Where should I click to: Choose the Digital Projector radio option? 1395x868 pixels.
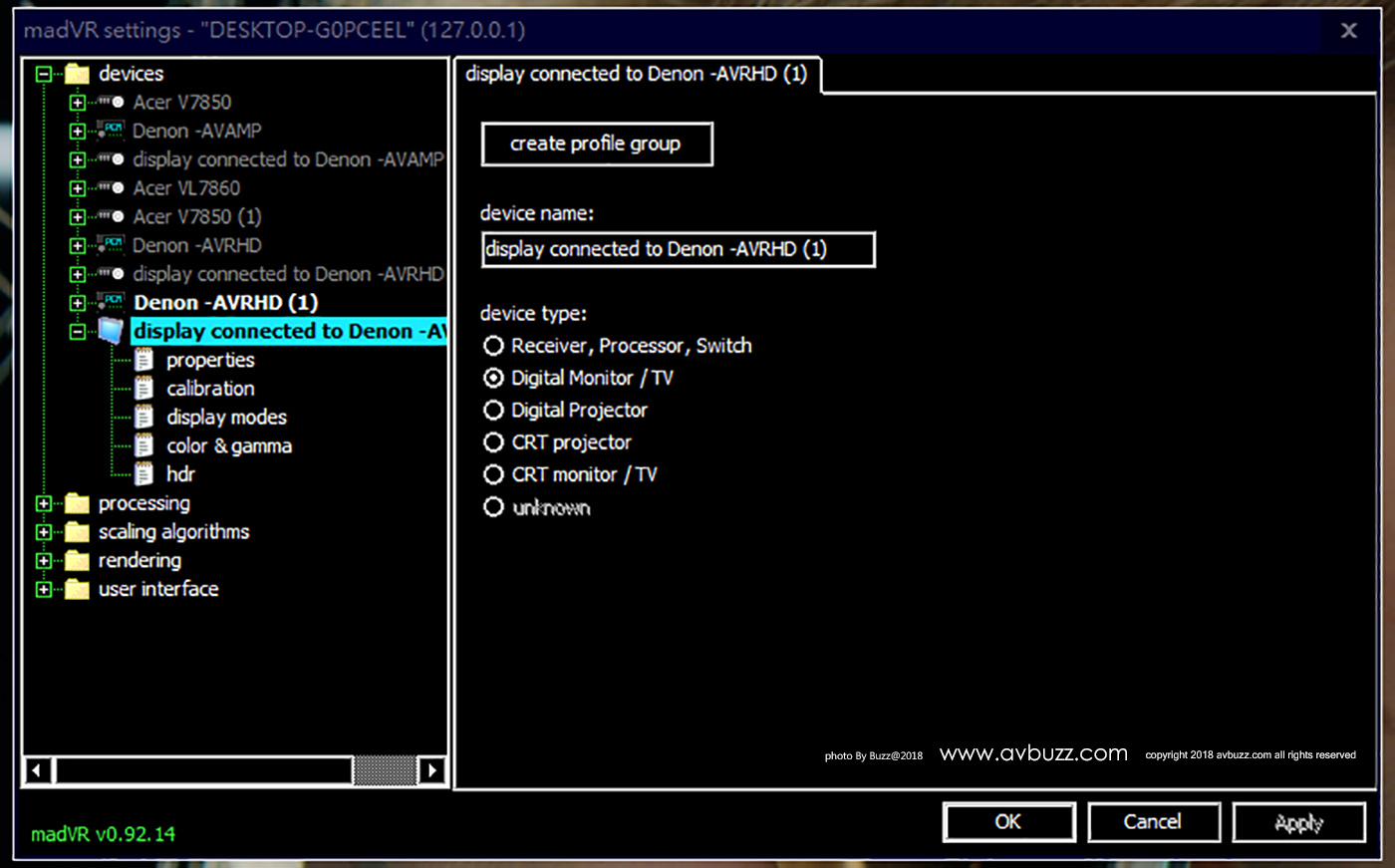click(493, 411)
